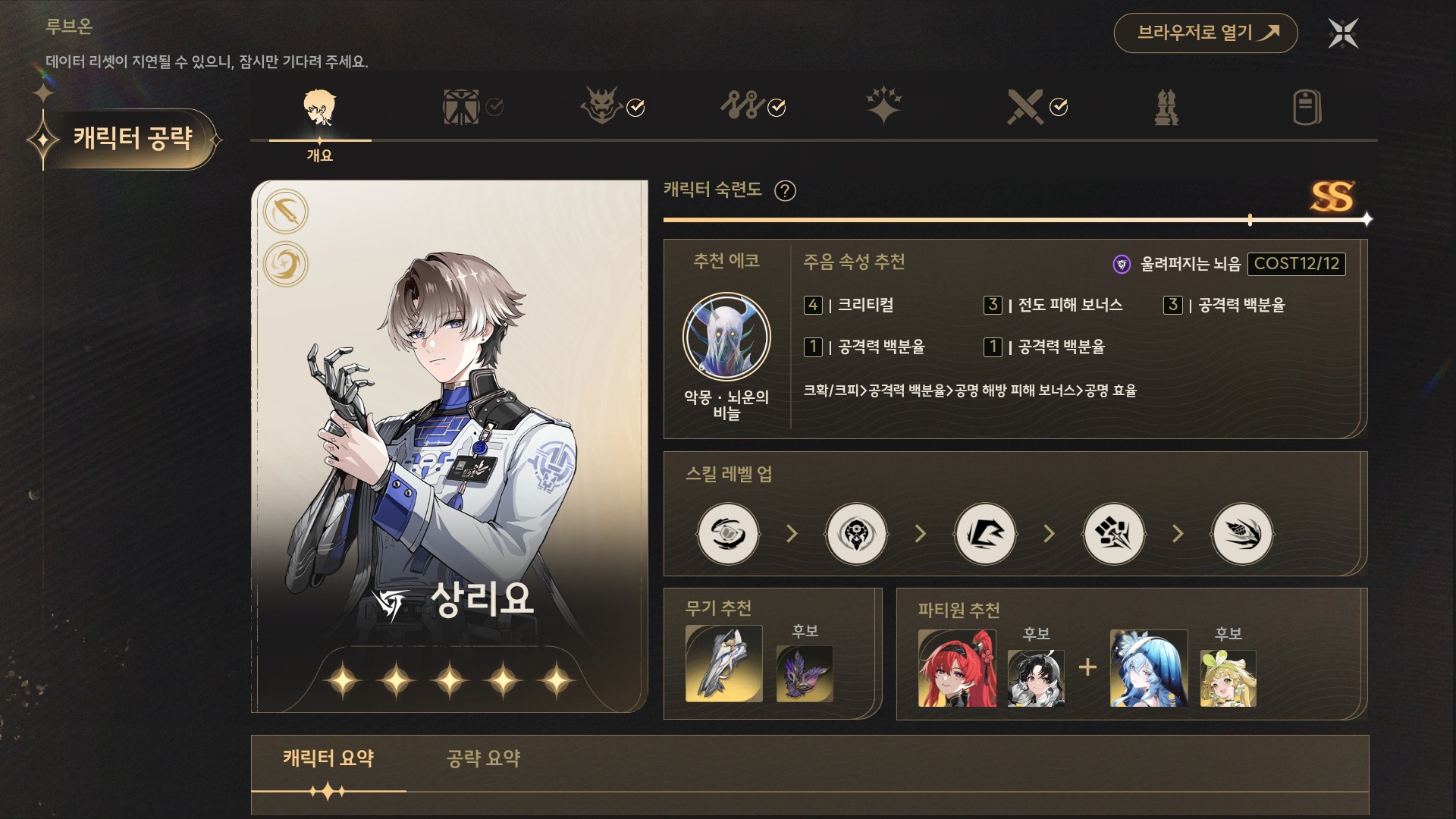This screenshot has width=1456, height=819.
Task: Click the question mark beside 캐릭터 숙련도
Action: pos(785,190)
